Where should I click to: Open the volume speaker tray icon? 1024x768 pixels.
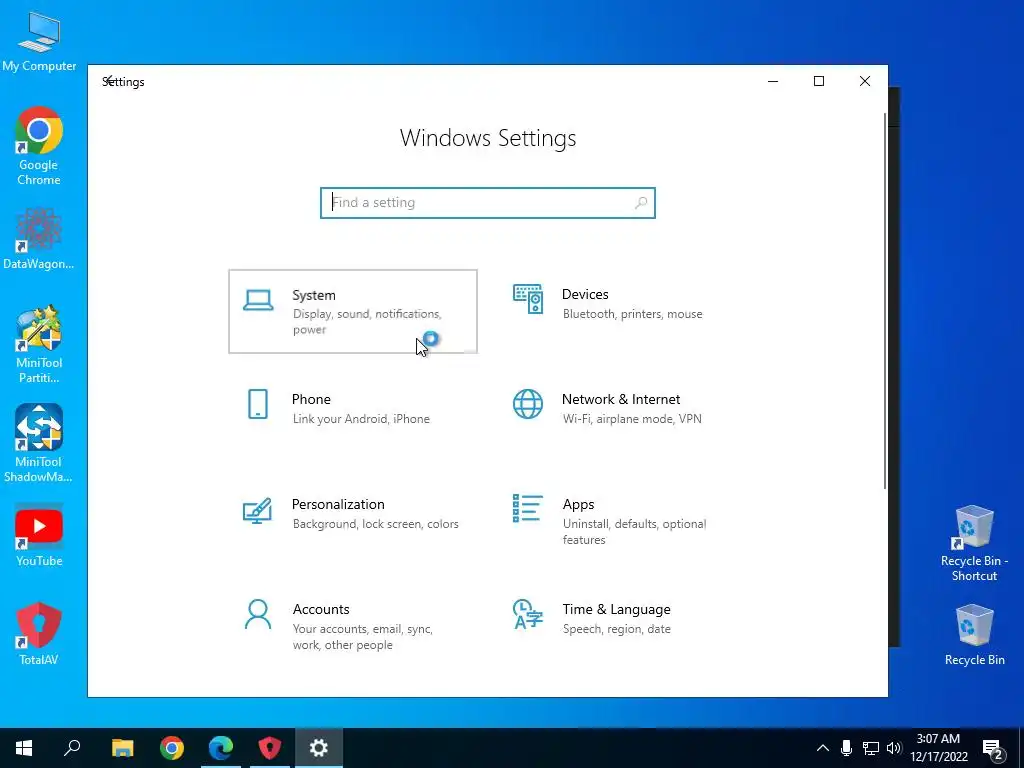(x=894, y=748)
